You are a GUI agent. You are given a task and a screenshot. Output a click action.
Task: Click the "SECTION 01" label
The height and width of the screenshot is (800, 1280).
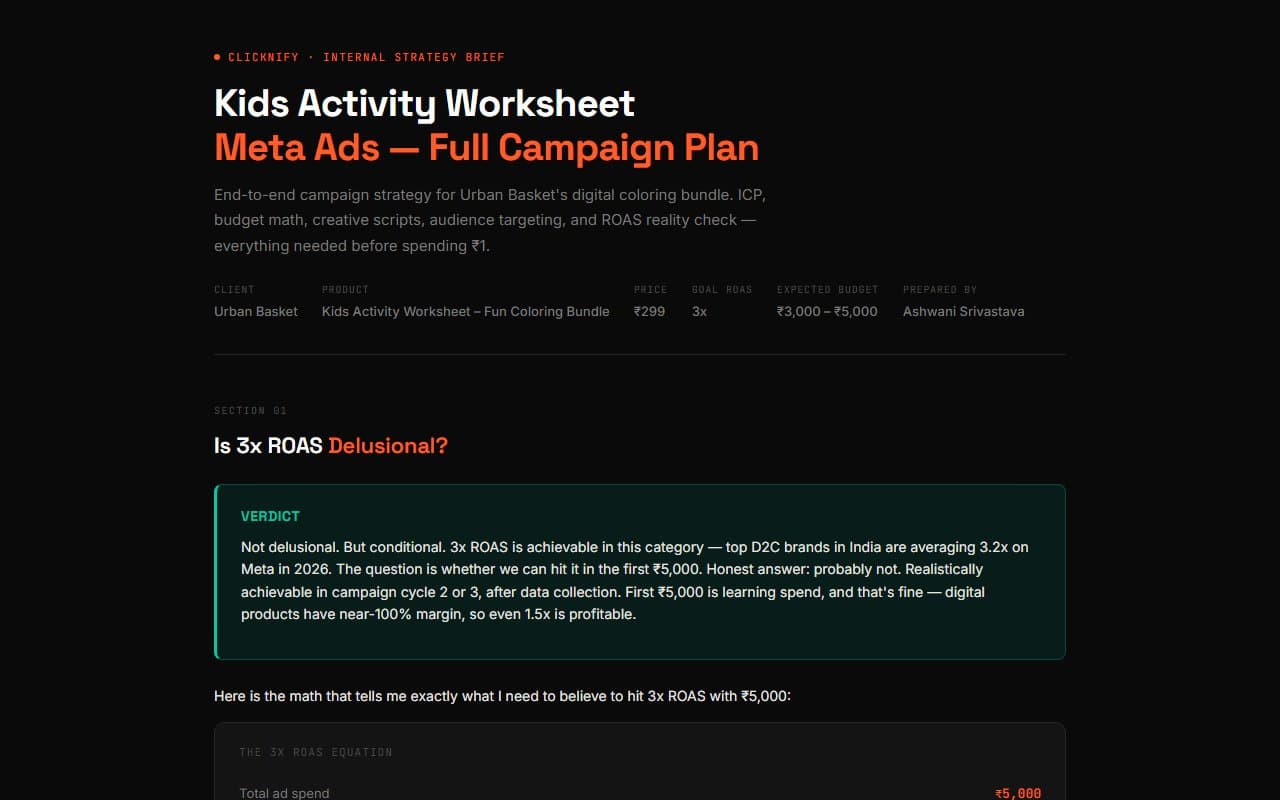pos(250,411)
